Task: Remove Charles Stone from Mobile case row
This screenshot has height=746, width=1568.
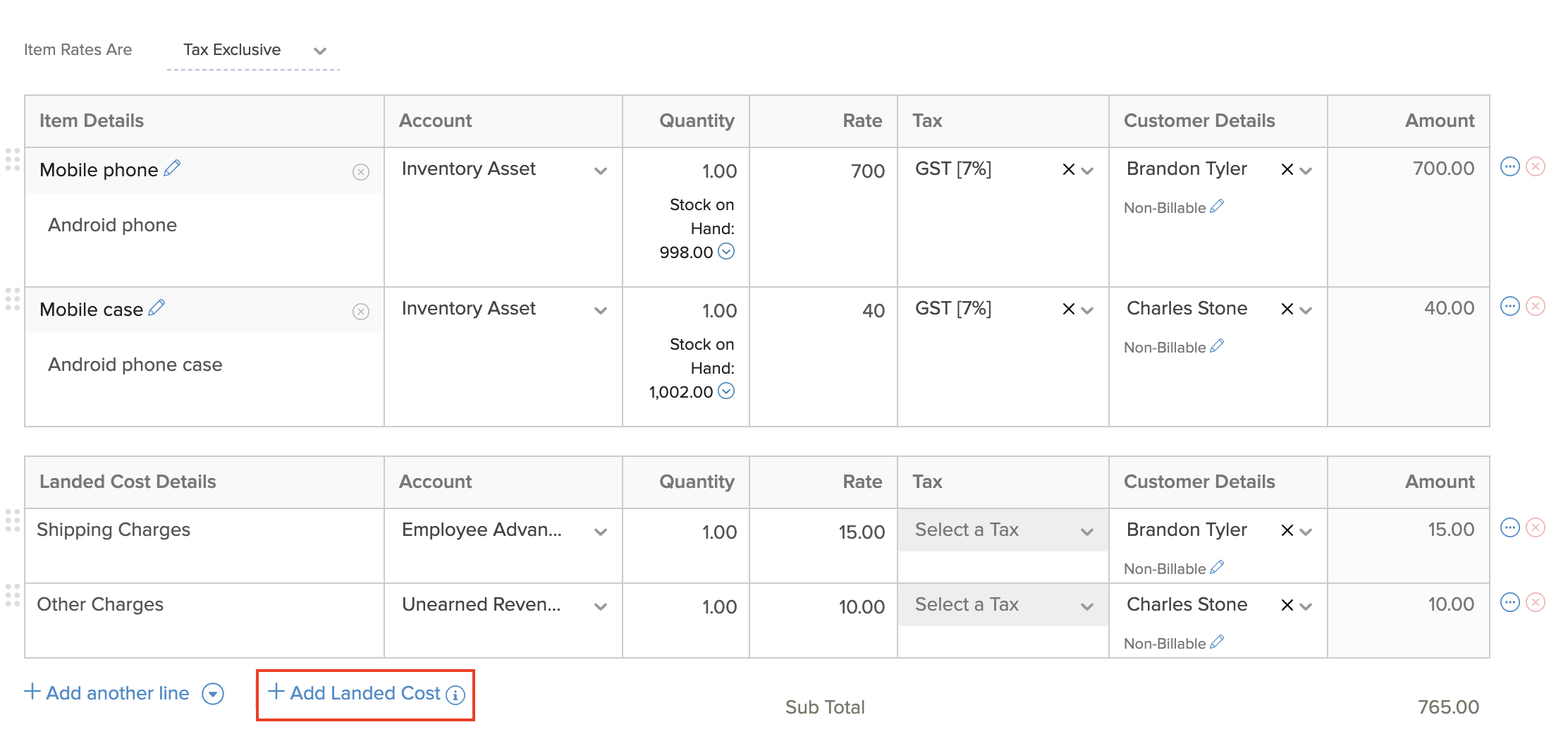Action: 1286,309
